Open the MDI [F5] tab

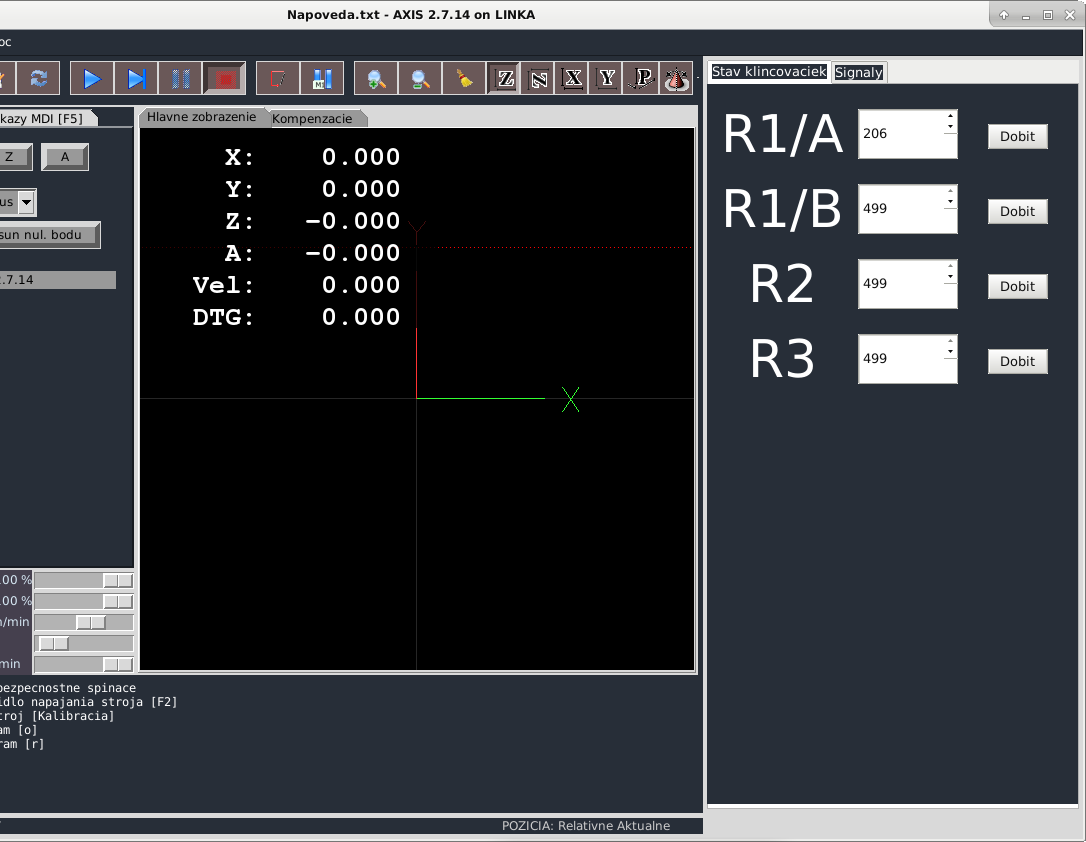(47, 118)
